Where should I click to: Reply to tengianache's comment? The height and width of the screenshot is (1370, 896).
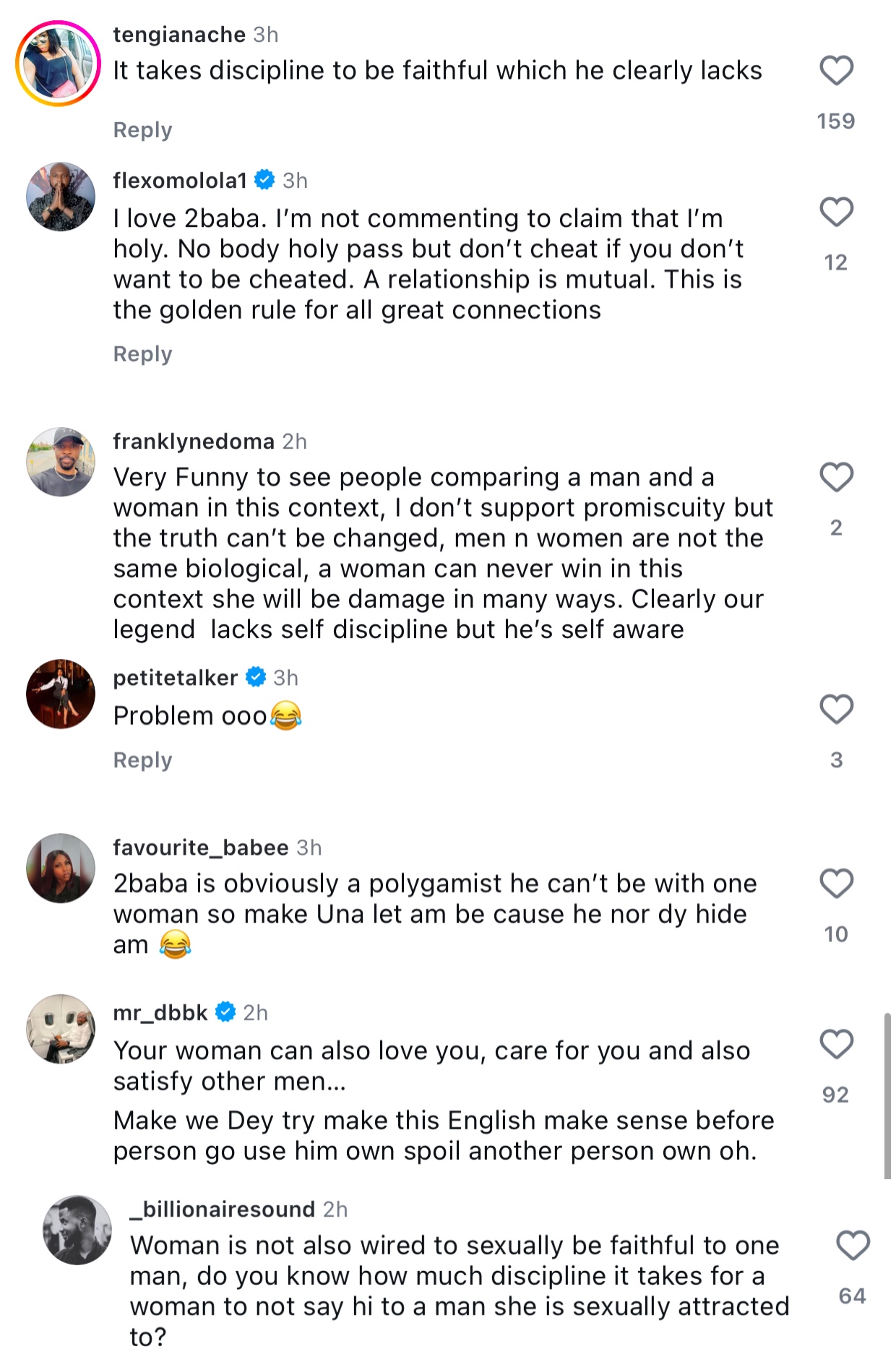(x=142, y=130)
